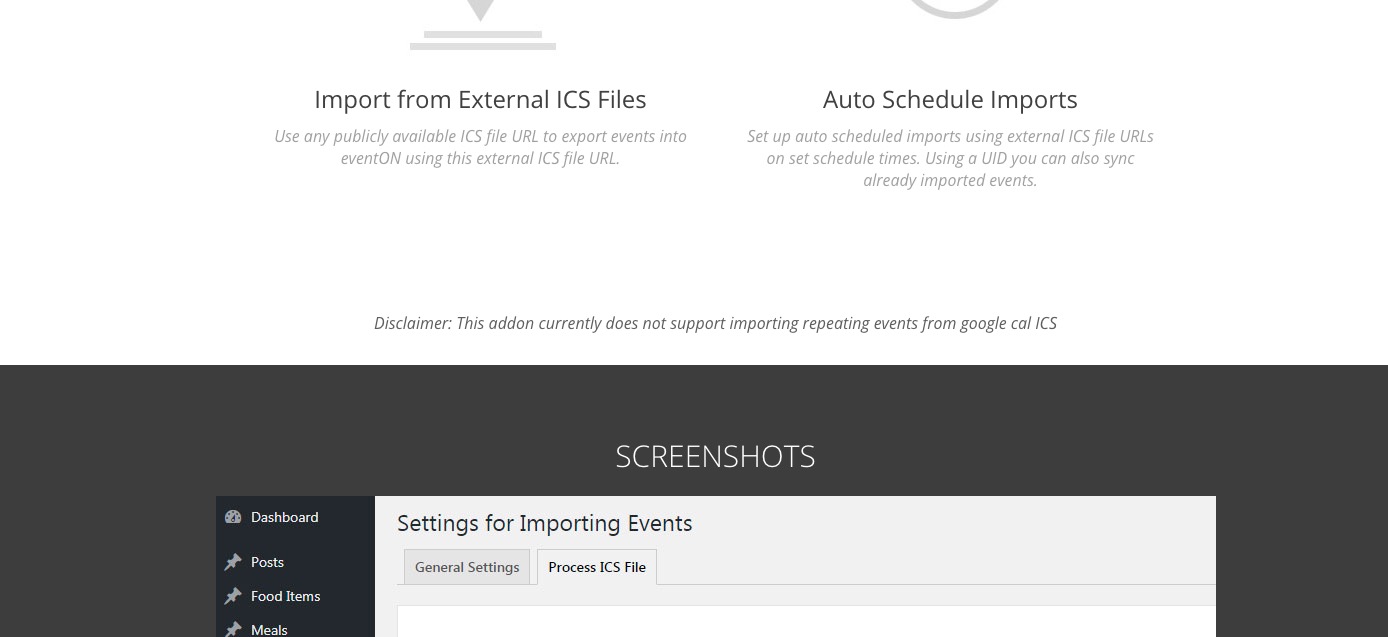The height and width of the screenshot is (637, 1388).
Task: Click the description under Auto Schedule Imports
Action: coord(950,158)
